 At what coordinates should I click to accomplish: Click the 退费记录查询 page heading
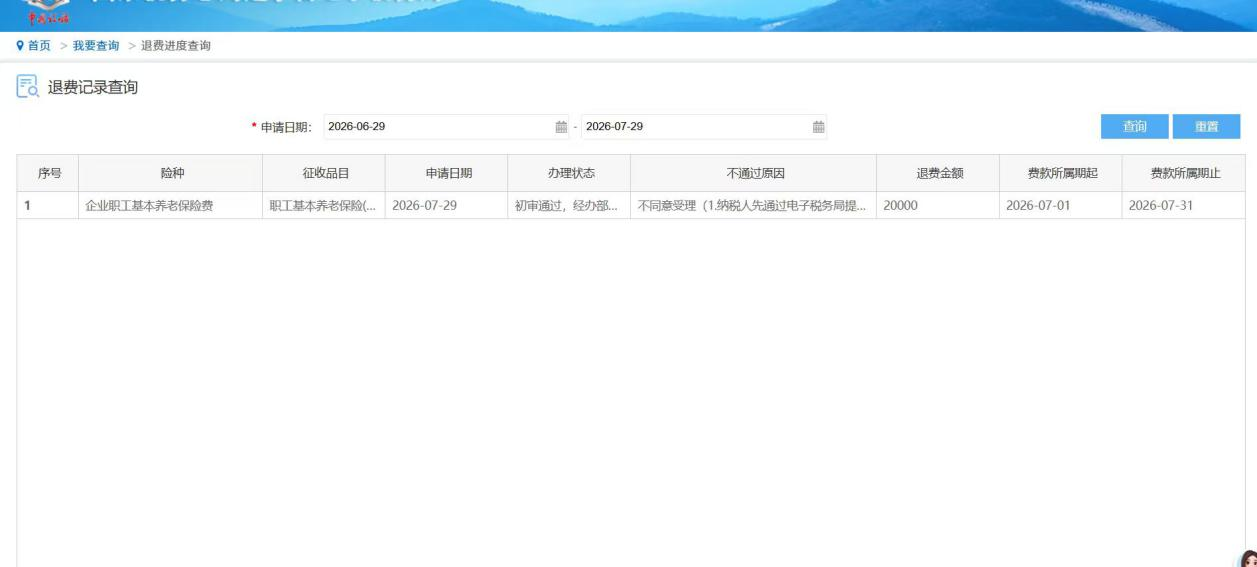click(x=93, y=88)
